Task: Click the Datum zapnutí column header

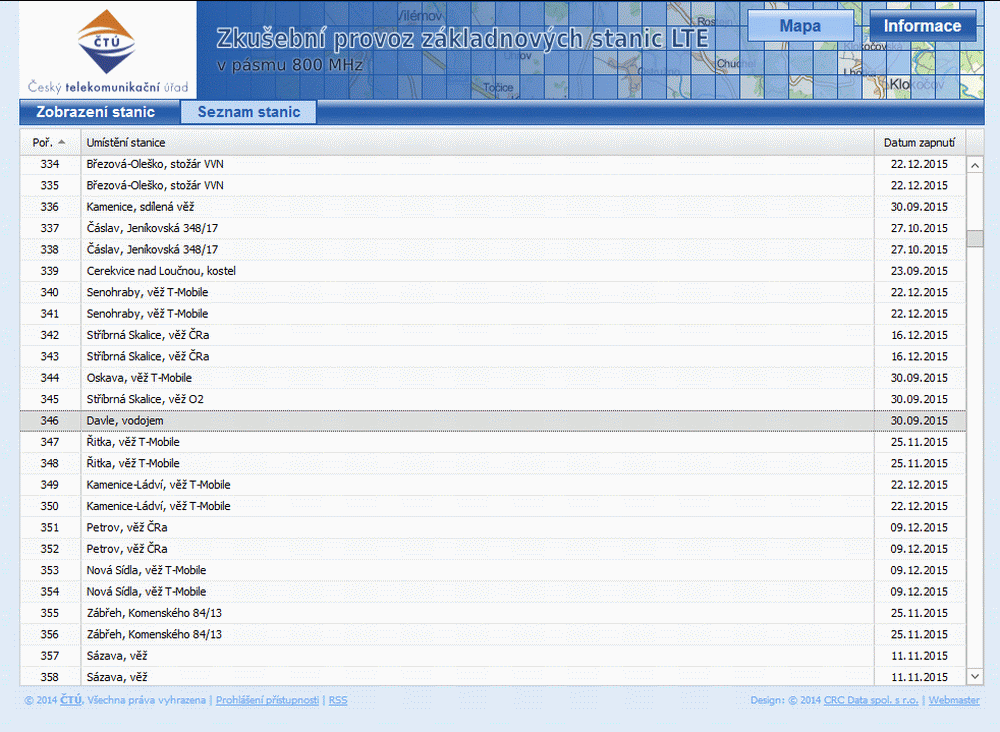Action: pyautogui.click(x=920, y=143)
